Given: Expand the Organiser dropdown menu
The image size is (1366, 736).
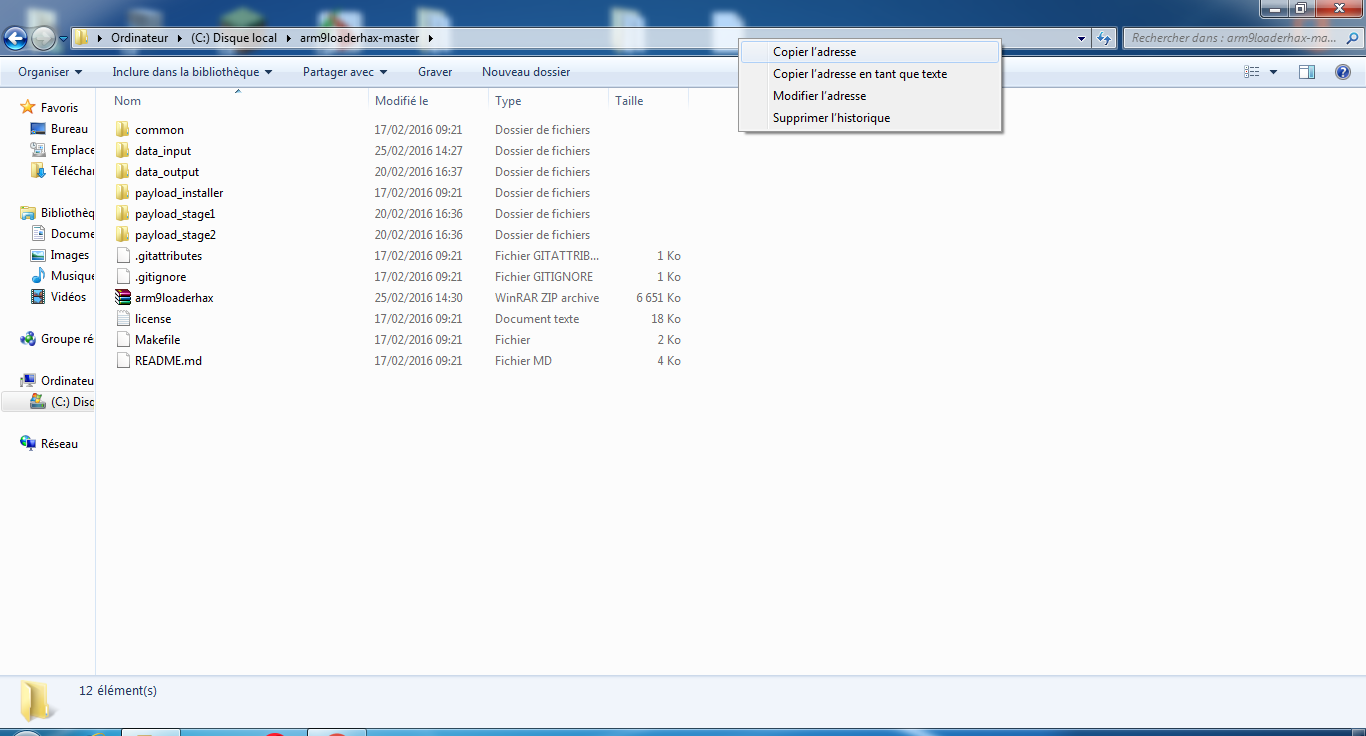Looking at the screenshot, I should pyautogui.click(x=50, y=72).
